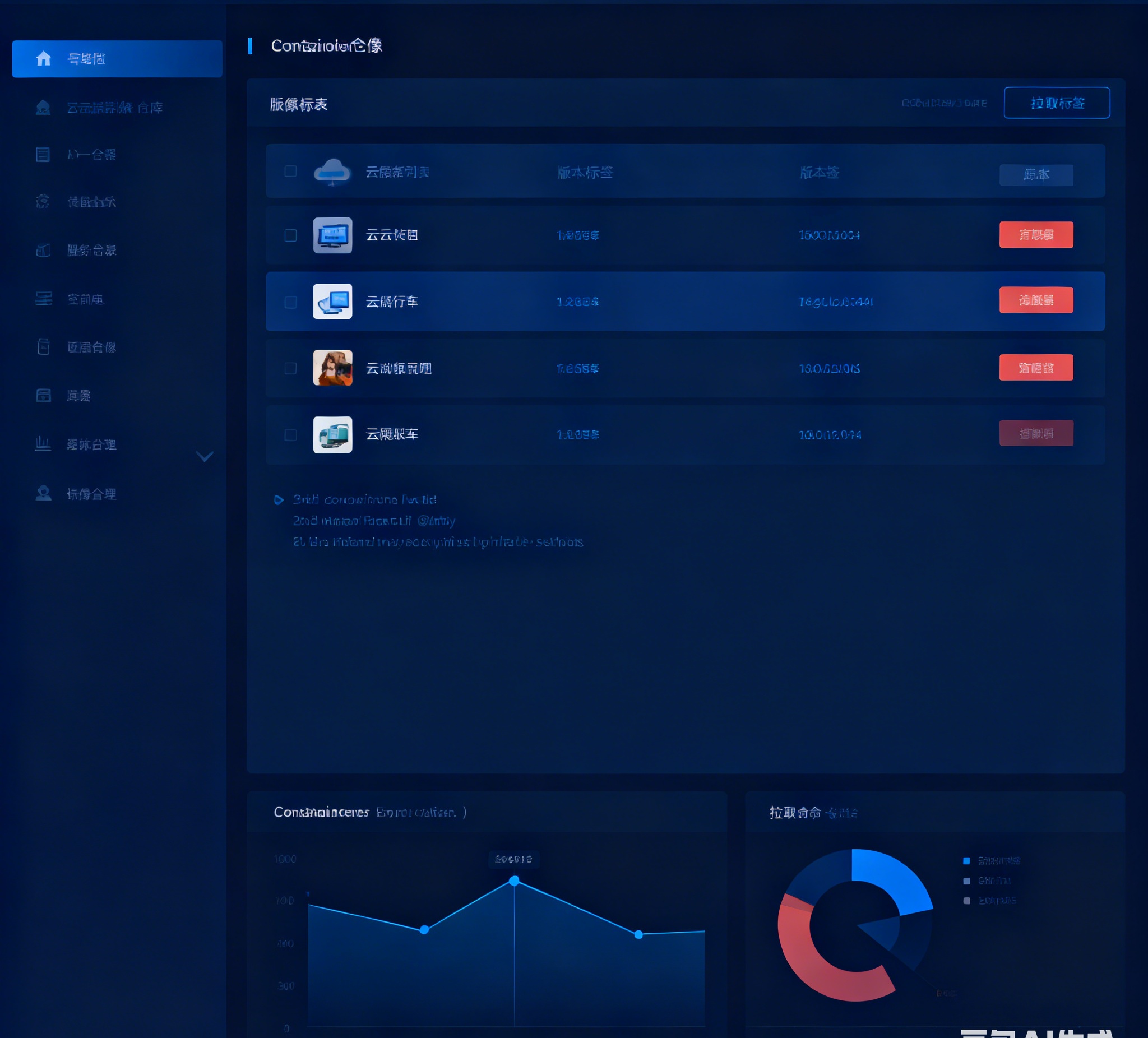This screenshot has height=1038, width=1148.
Task: Expand the triangle beside the command notes
Action: 279,500
